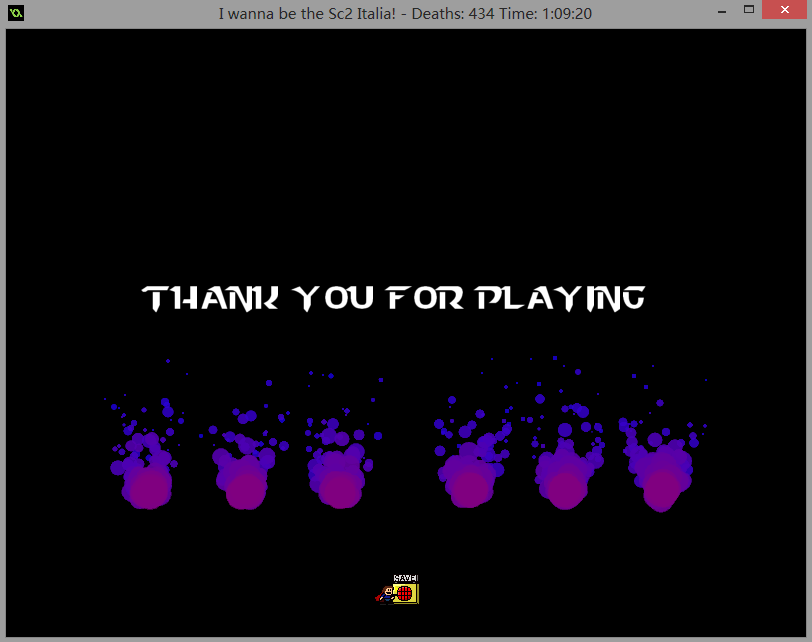
Task: Click the word PLAYING in the message
Action: (x=559, y=298)
